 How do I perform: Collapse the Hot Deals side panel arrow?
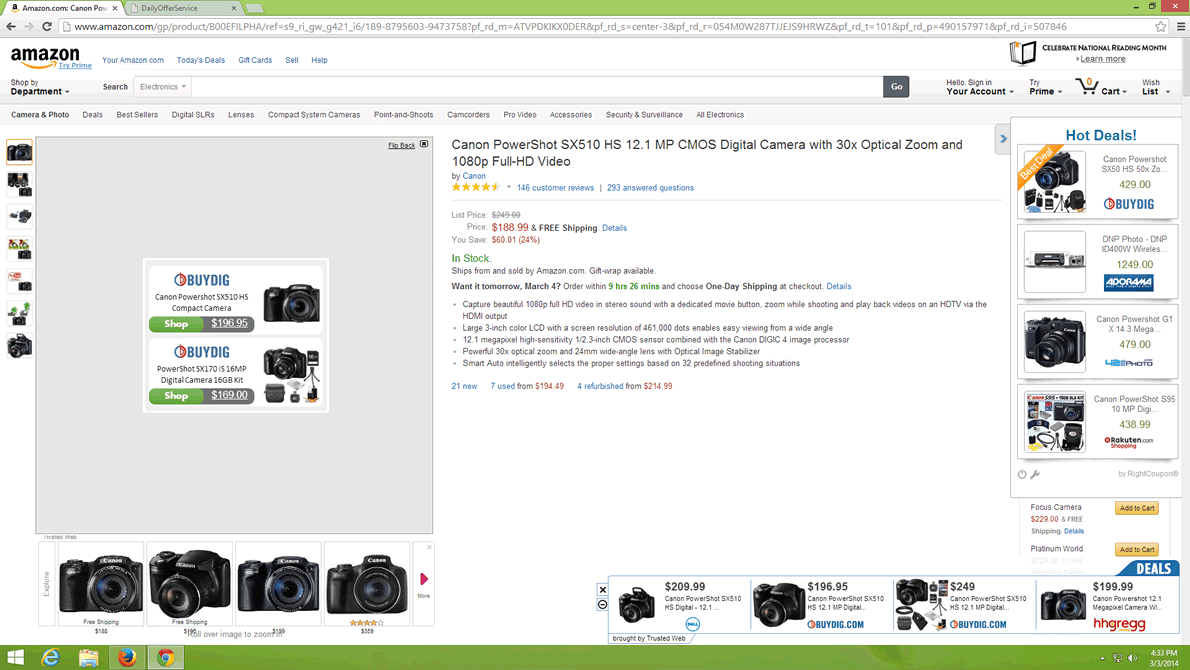1003,139
